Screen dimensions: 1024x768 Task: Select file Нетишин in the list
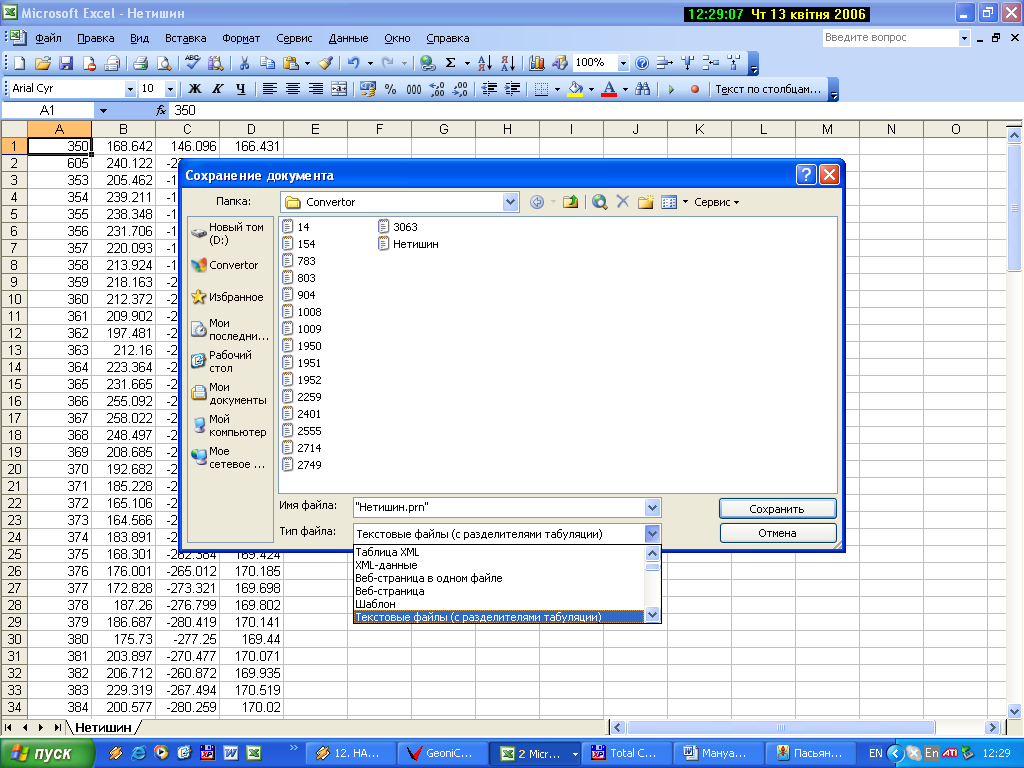408,244
